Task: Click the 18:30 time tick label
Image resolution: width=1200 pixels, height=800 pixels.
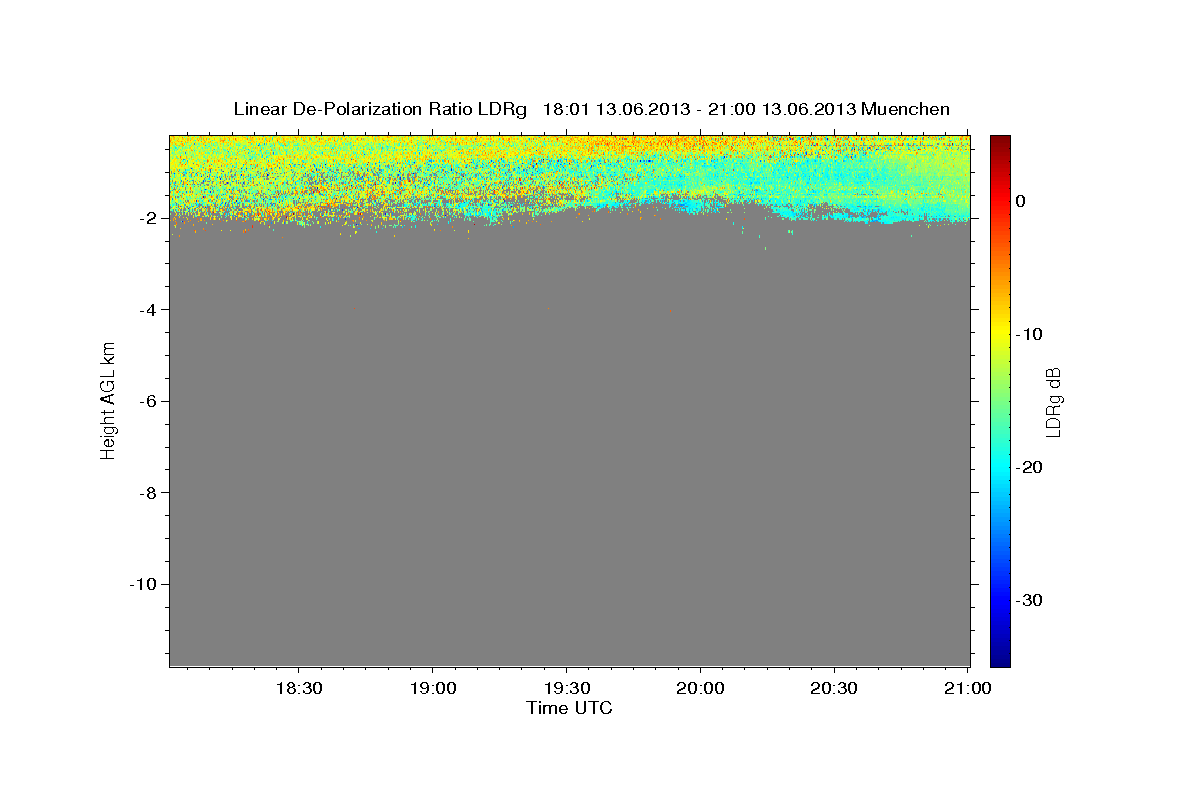Action: click(298, 689)
